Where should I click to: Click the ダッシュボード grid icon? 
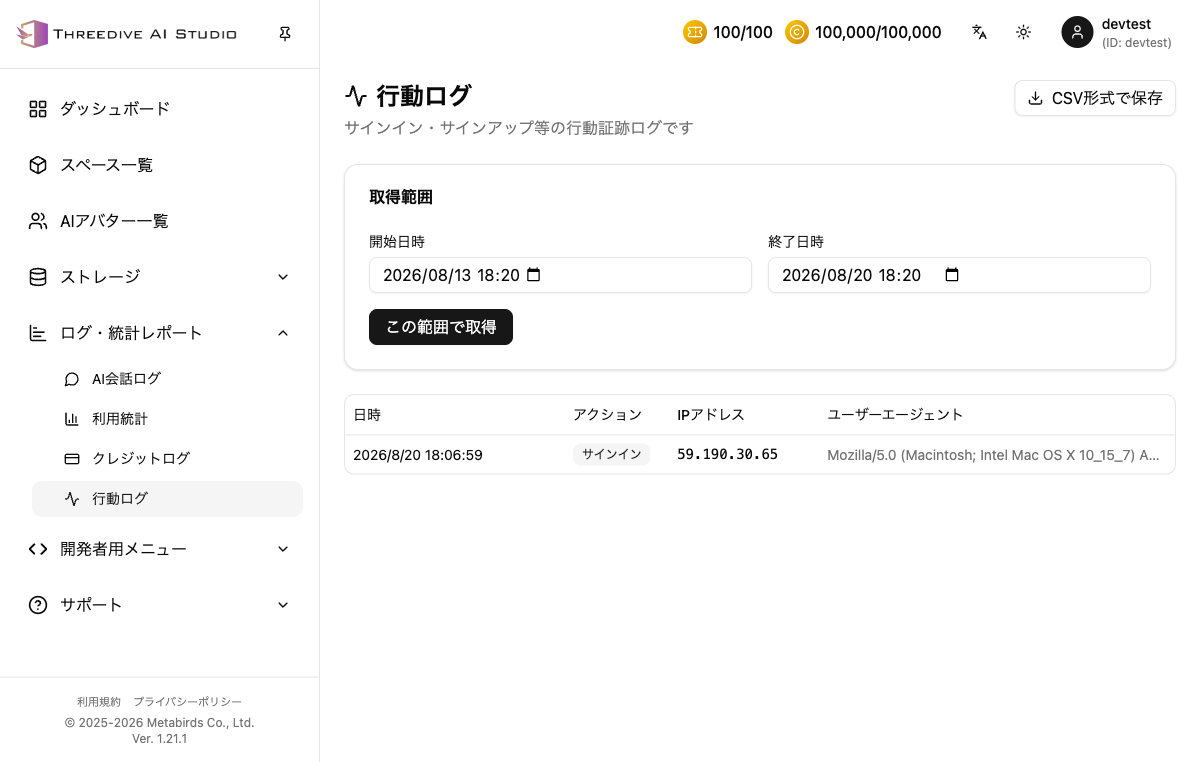(x=38, y=109)
